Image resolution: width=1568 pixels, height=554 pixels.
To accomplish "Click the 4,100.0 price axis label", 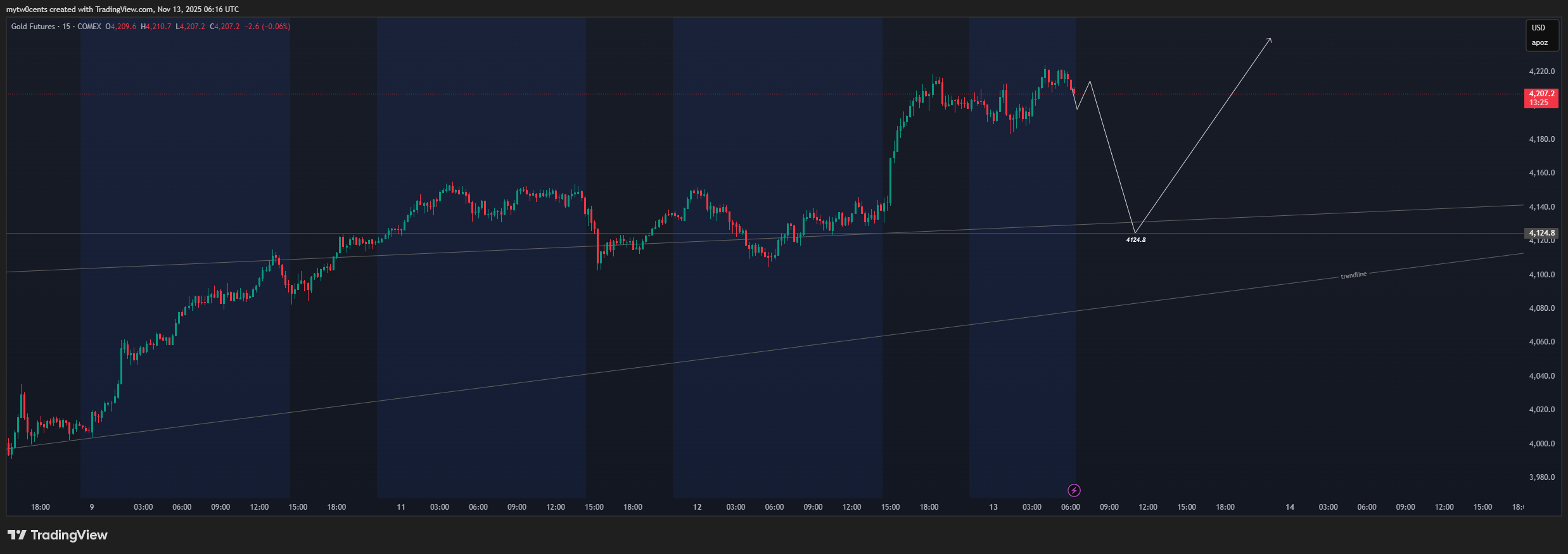I will point(1541,275).
